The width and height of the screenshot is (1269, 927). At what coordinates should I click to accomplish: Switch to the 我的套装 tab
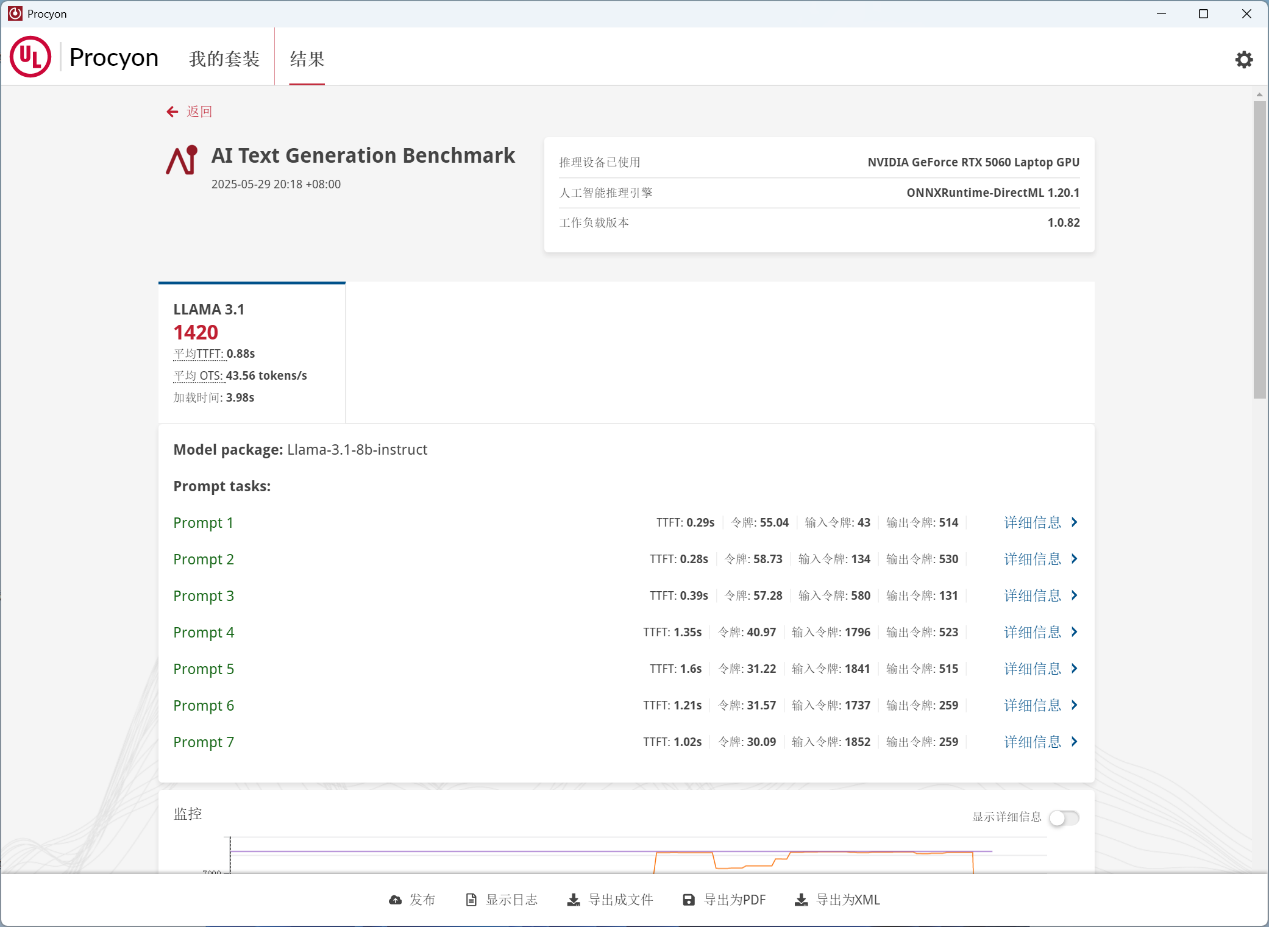pyautogui.click(x=224, y=59)
